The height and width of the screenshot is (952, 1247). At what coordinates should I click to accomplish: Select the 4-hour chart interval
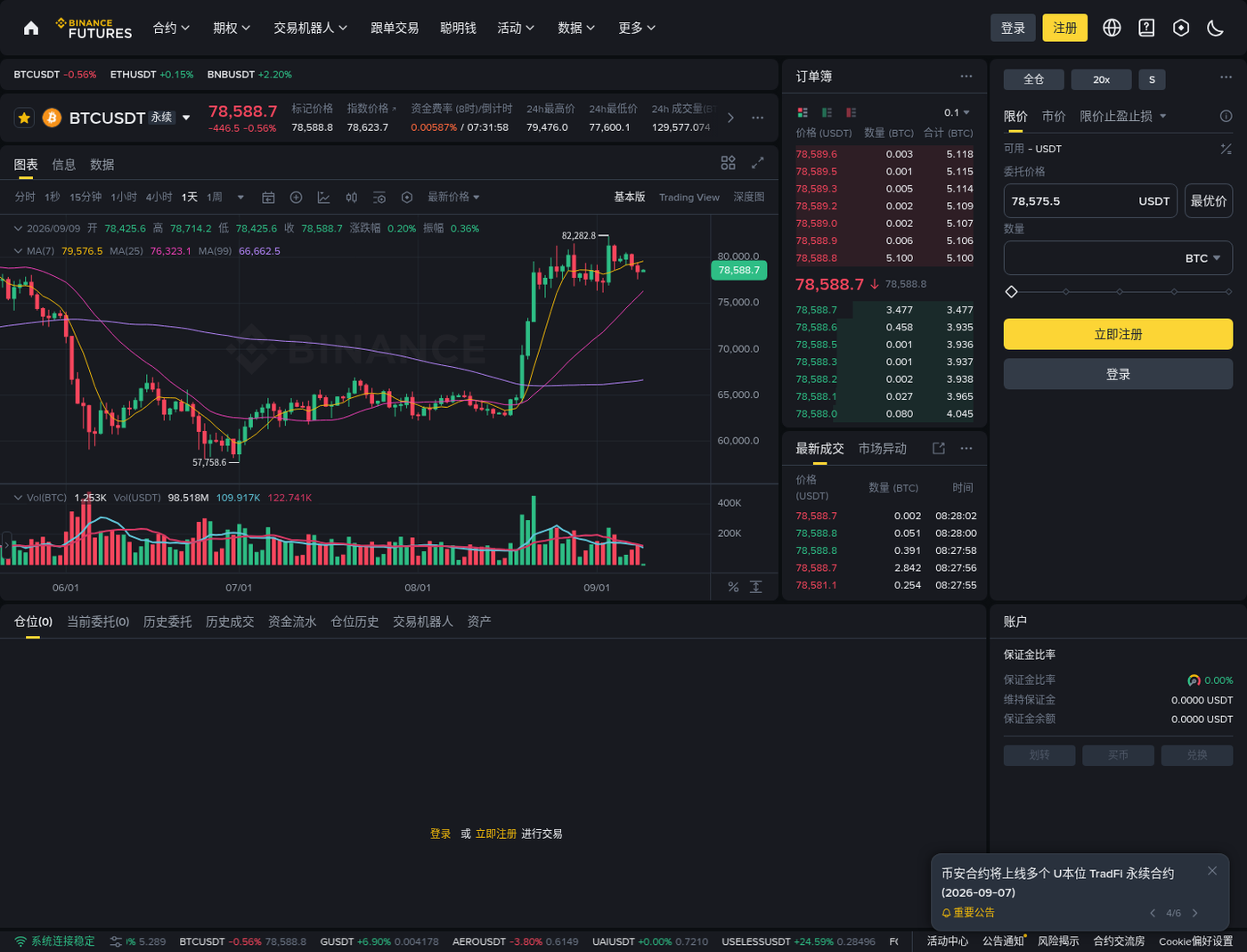(159, 197)
